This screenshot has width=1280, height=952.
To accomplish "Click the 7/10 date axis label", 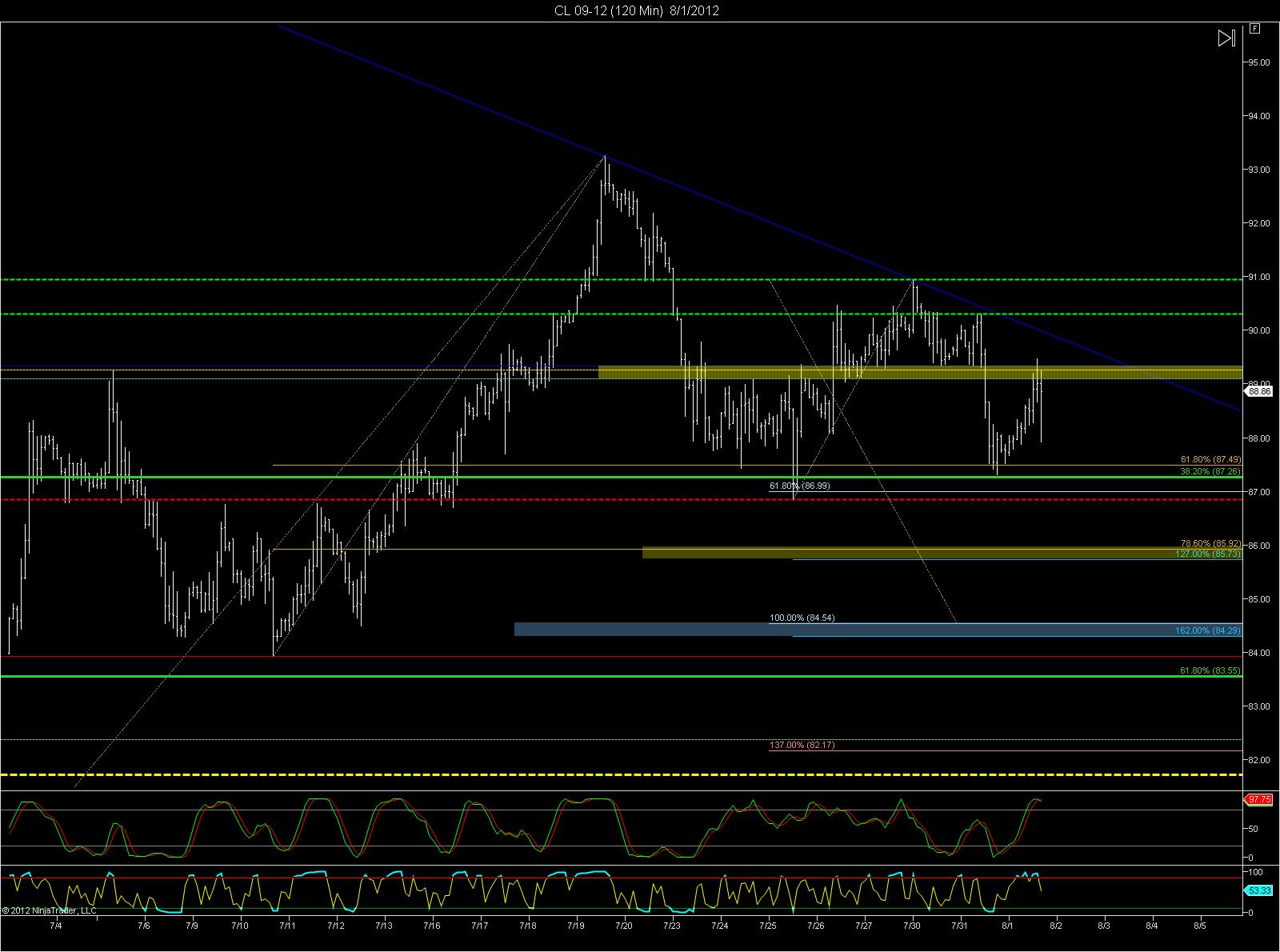I will pyautogui.click(x=240, y=926).
